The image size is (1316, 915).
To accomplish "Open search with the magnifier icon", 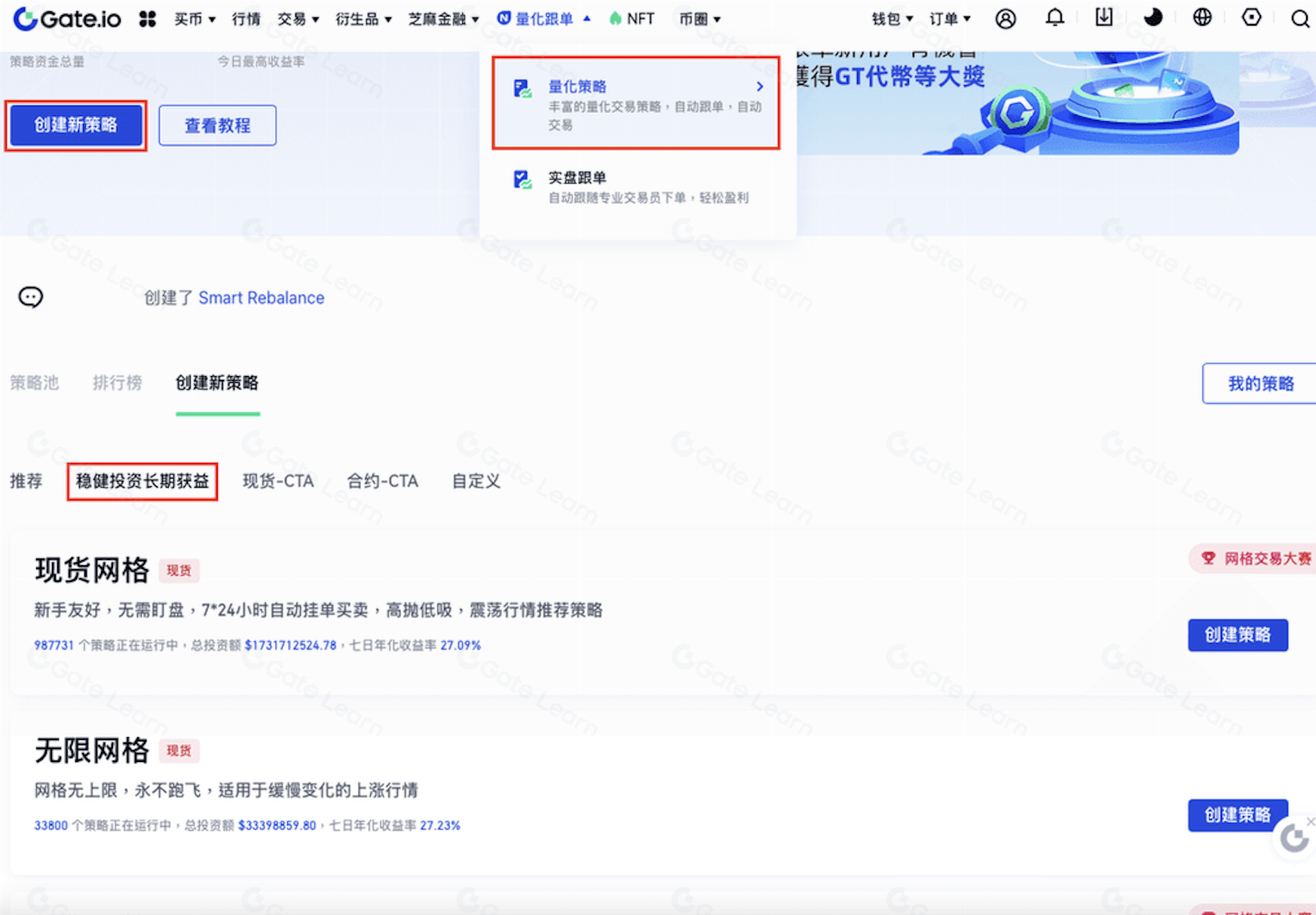I will click(x=1299, y=18).
